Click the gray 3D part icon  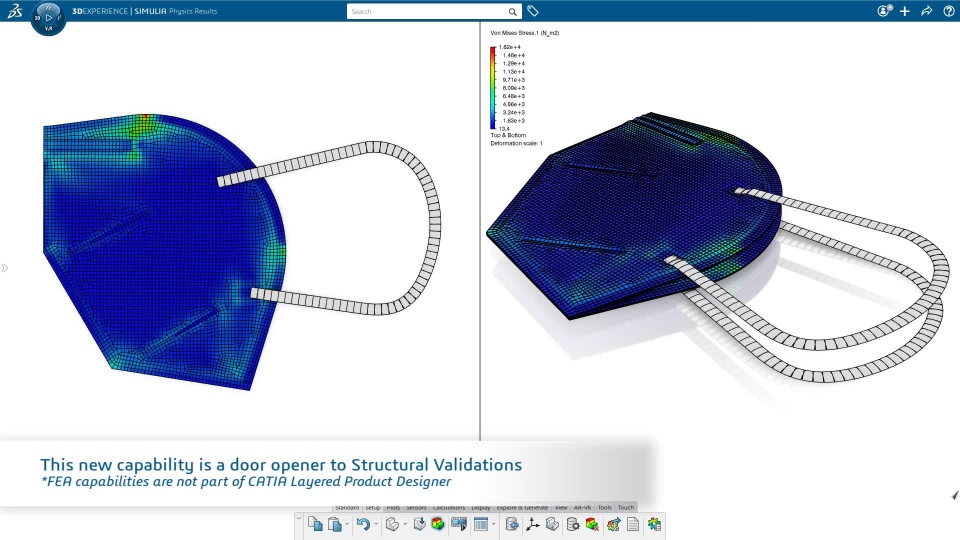392,525
